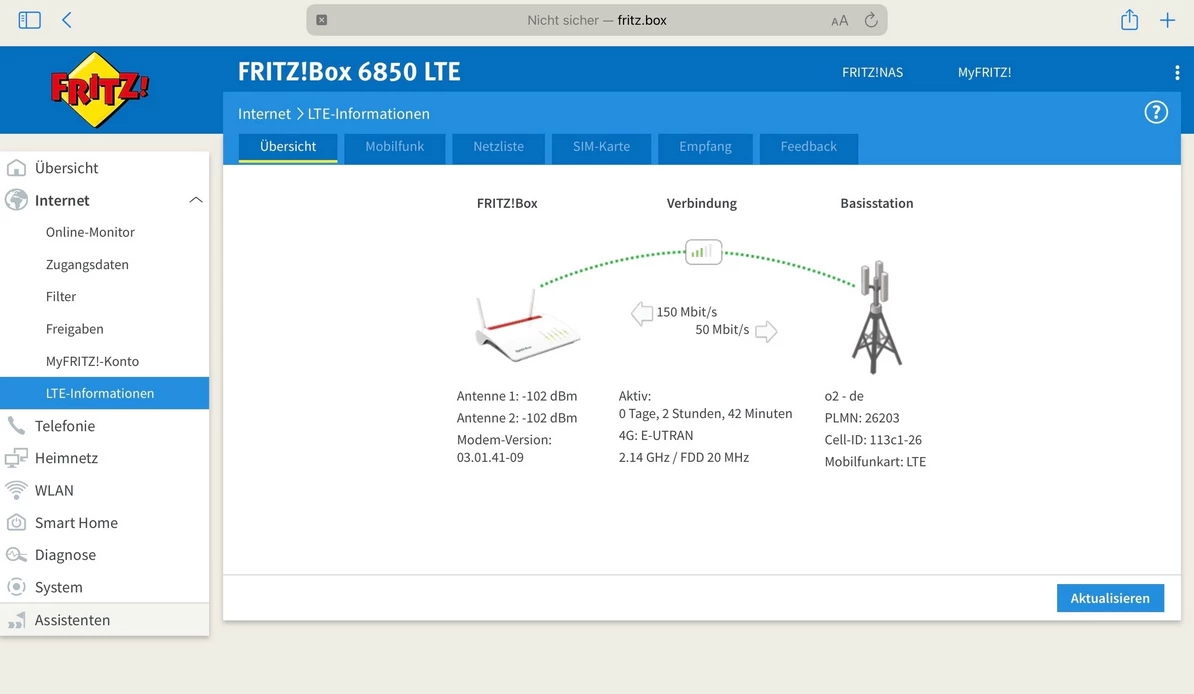Open the AA reader text-size menu
Viewport: 1194px width, 694px height.
[839, 21]
